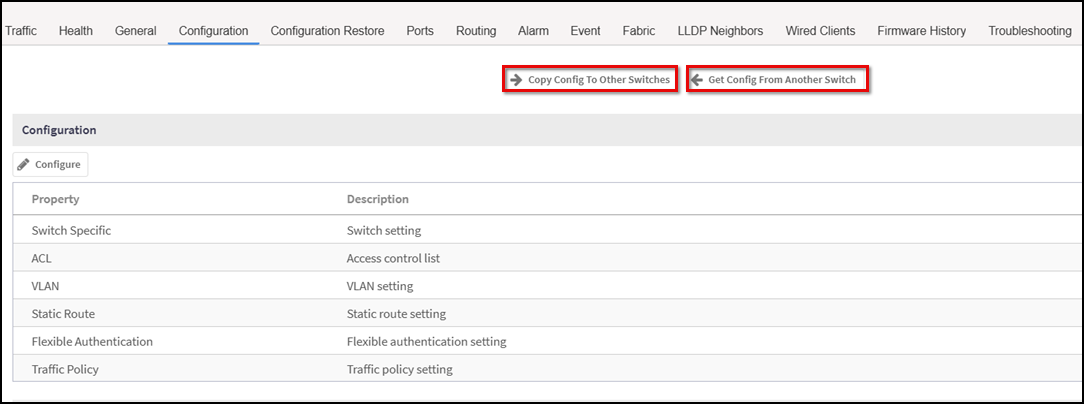
Task: Switch to the Health tab
Action: click(x=76, y=30)
